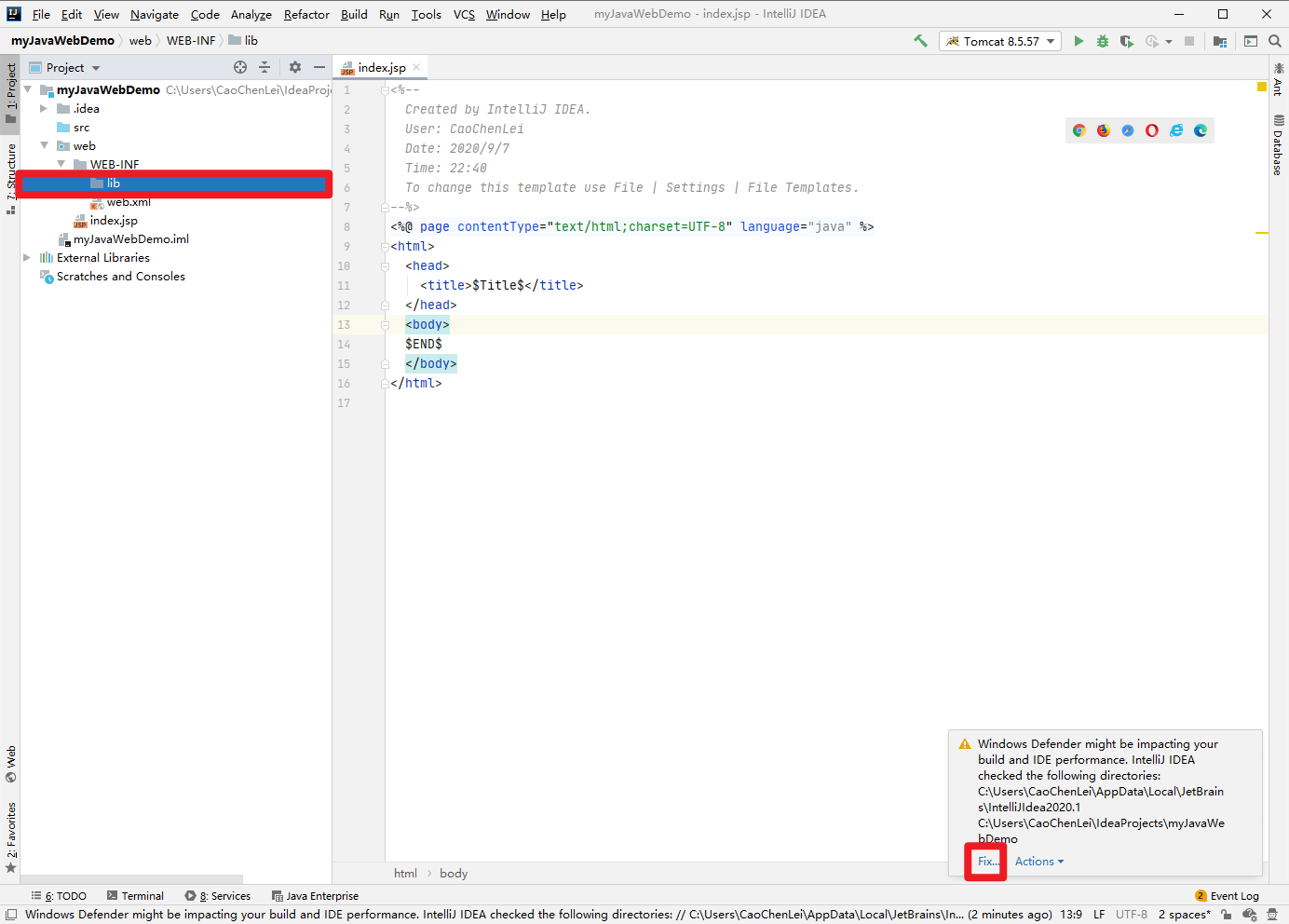Preview page in Firefox browser icon
The height and width of the screenshot is (924, 1289).
1104,130
